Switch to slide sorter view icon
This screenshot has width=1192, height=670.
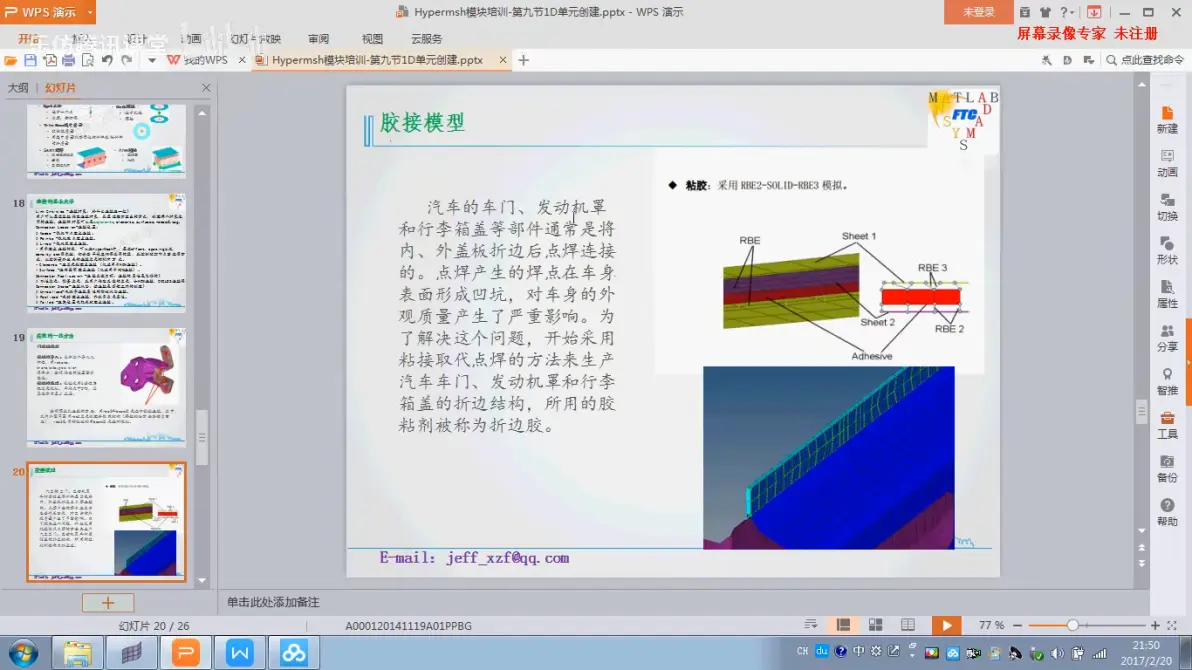coord(876,625)
